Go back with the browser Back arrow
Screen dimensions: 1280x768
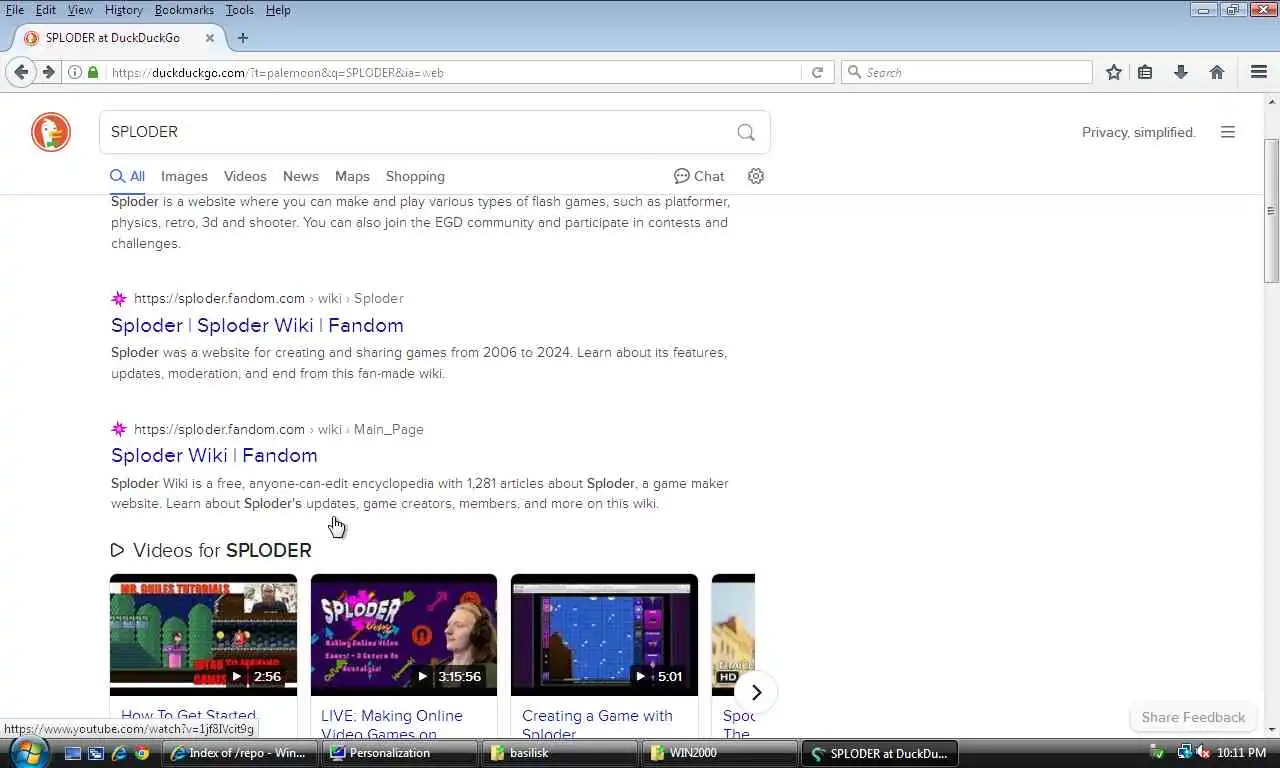point(21,72)
